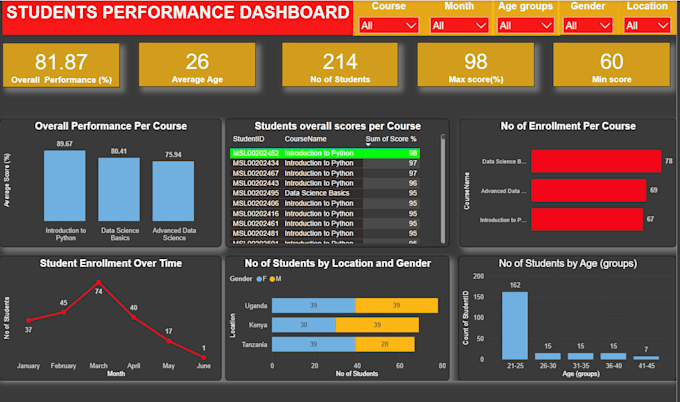
Task: Select Tanzania female bar segment
Action: pyautogui.click(x=314, y=344)
